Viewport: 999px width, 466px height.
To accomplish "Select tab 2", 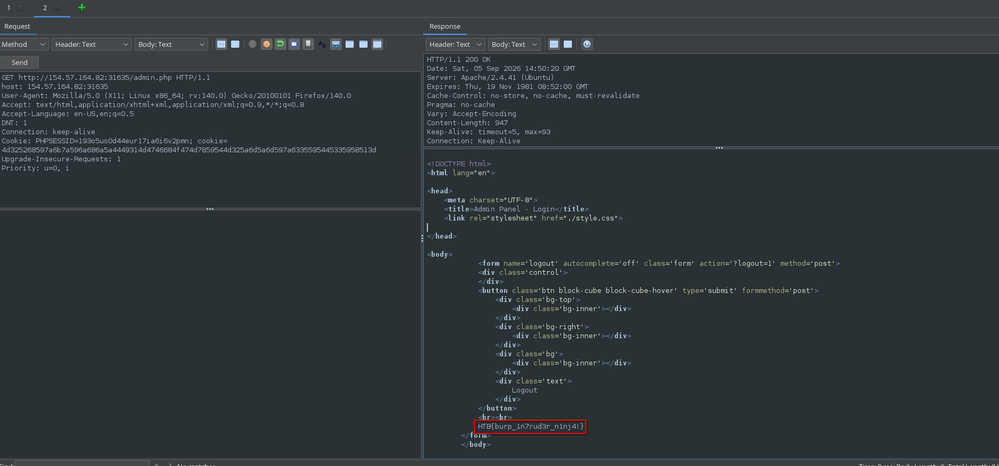I will tap(45, 8).
